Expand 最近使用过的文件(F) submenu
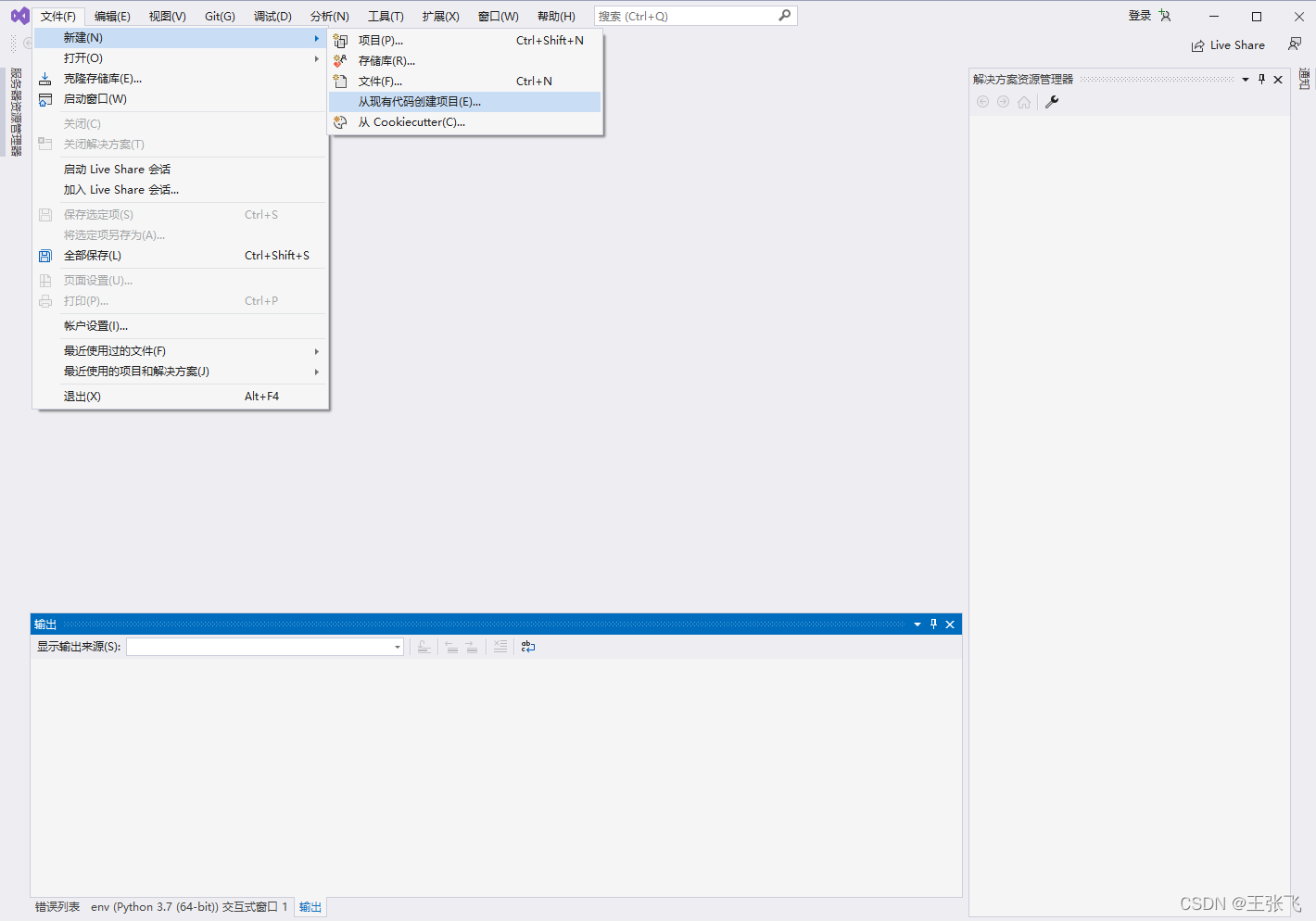Image resolution: width=1316 pixels, height=921 pixels. tap(181, 351)
